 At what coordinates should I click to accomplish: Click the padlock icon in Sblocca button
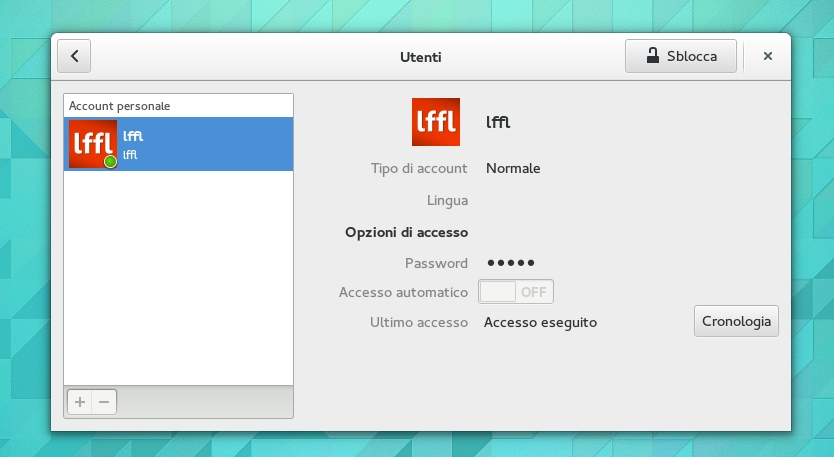click(652, 56)
